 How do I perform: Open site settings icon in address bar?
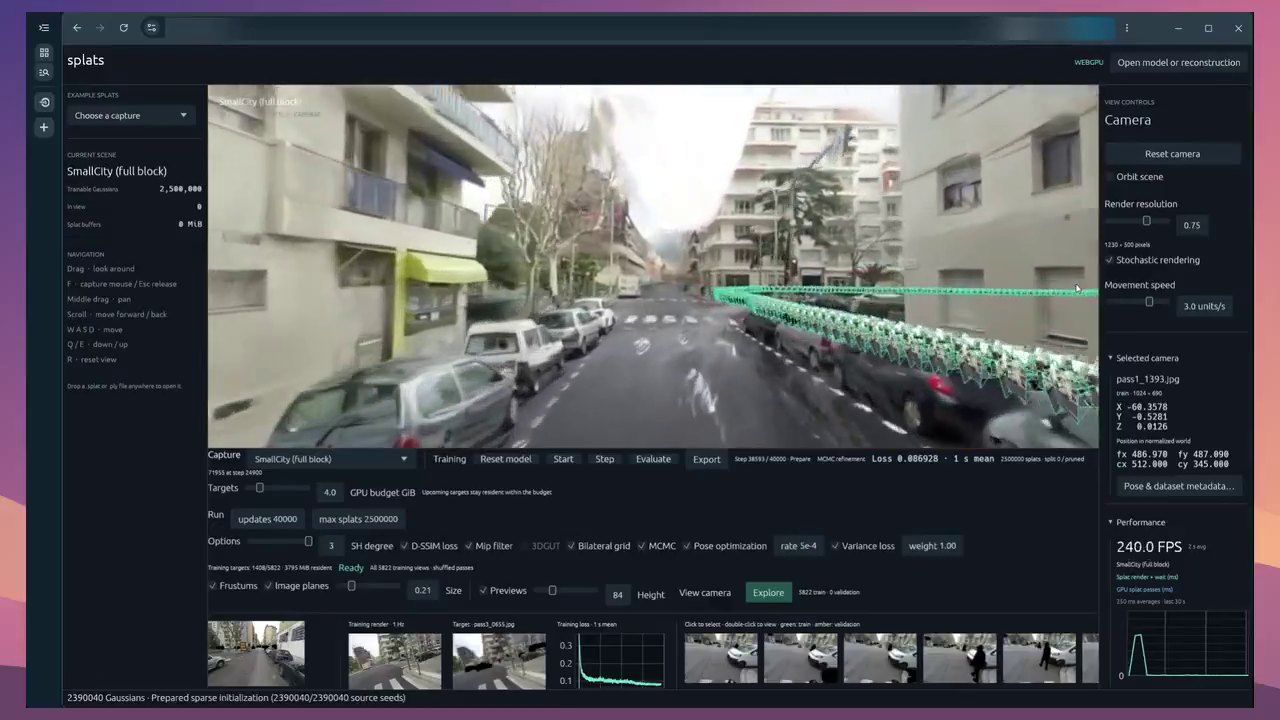(152, 28)
